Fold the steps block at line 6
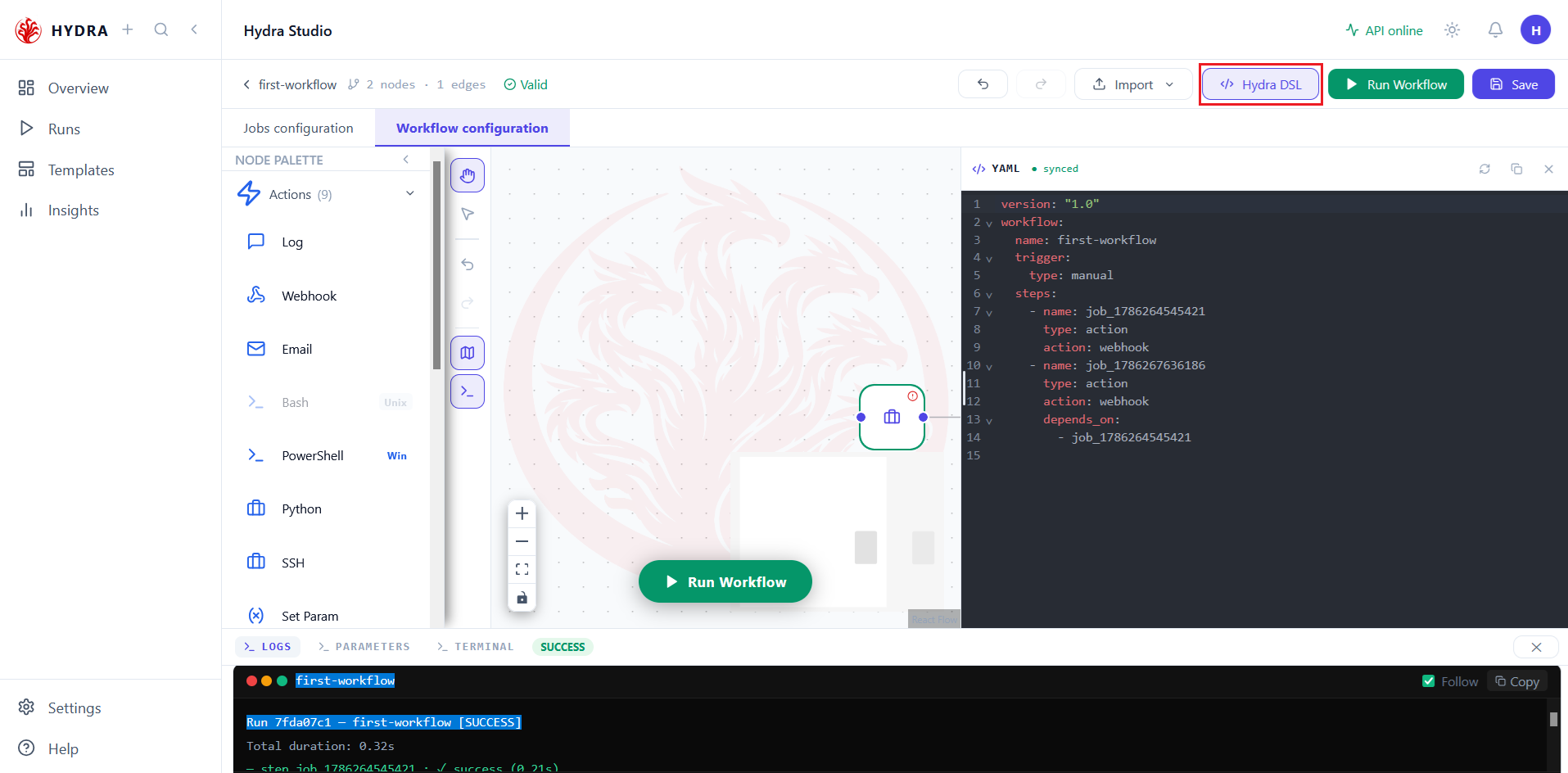The width and height of the screenshot is (1568, 773). [x=989, y=294]
